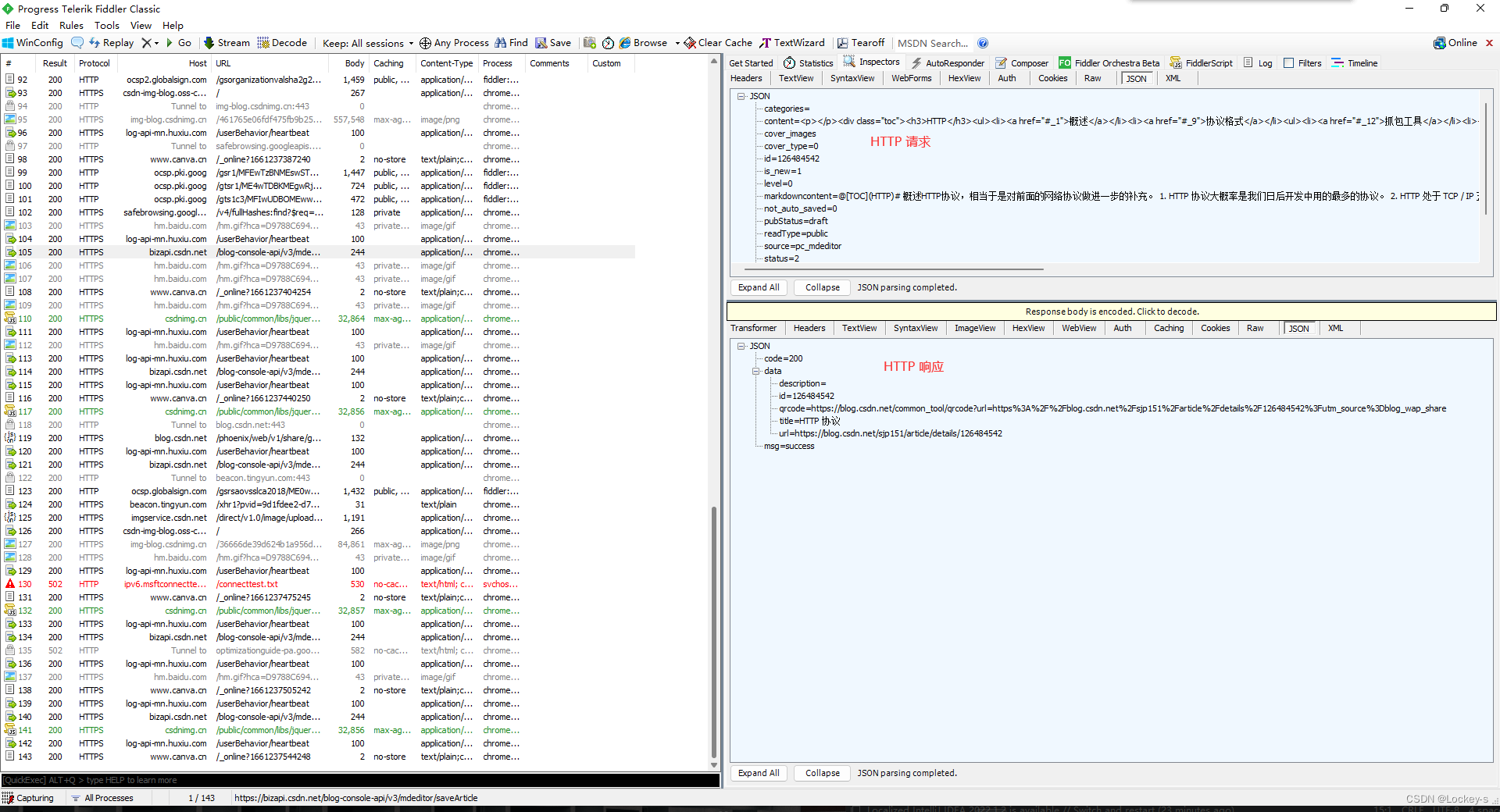Open WinConfig from the toolbar

(x=33, y=43)
